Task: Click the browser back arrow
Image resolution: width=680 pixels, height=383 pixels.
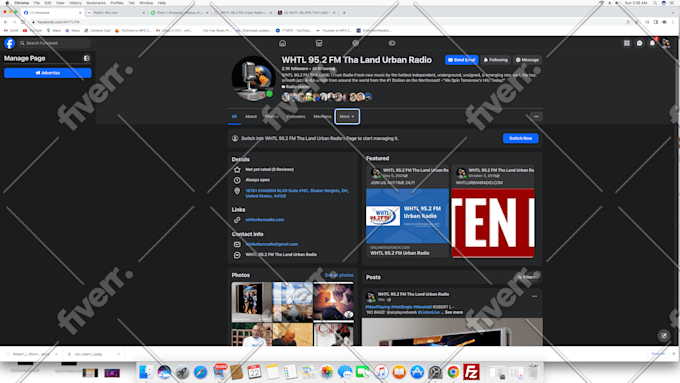Action: (6, 22)
